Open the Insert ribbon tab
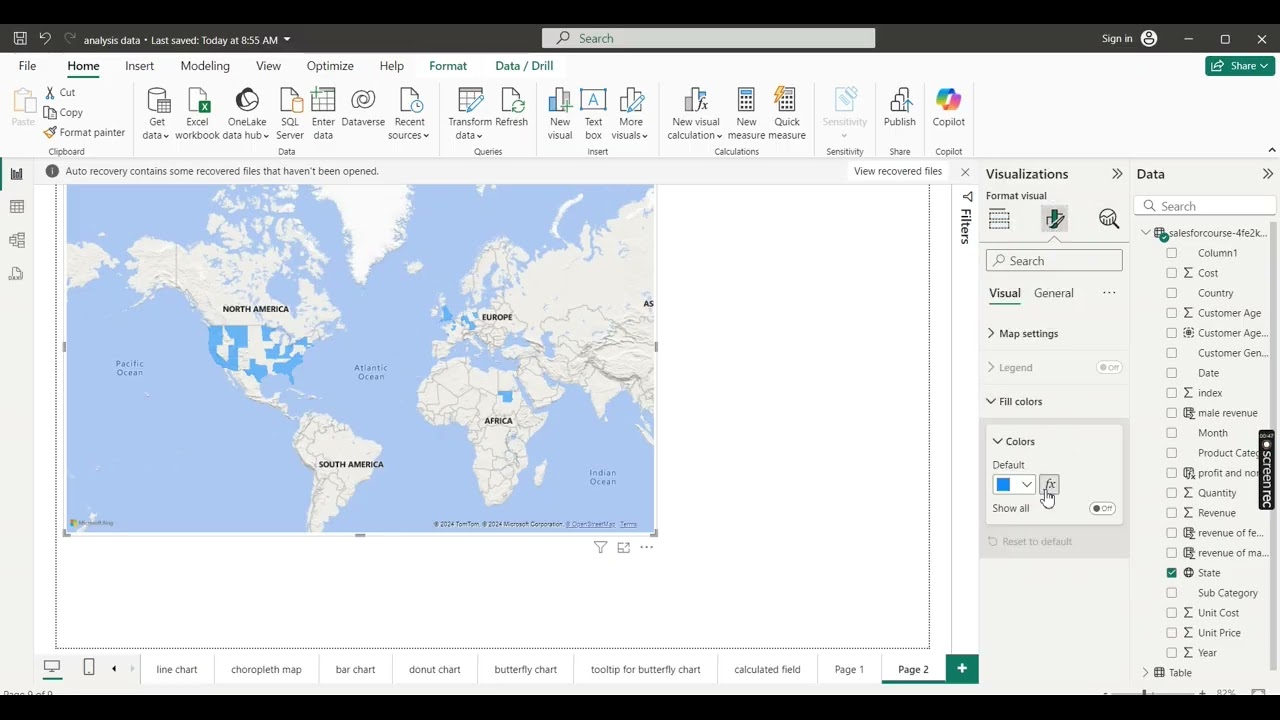 140,66
